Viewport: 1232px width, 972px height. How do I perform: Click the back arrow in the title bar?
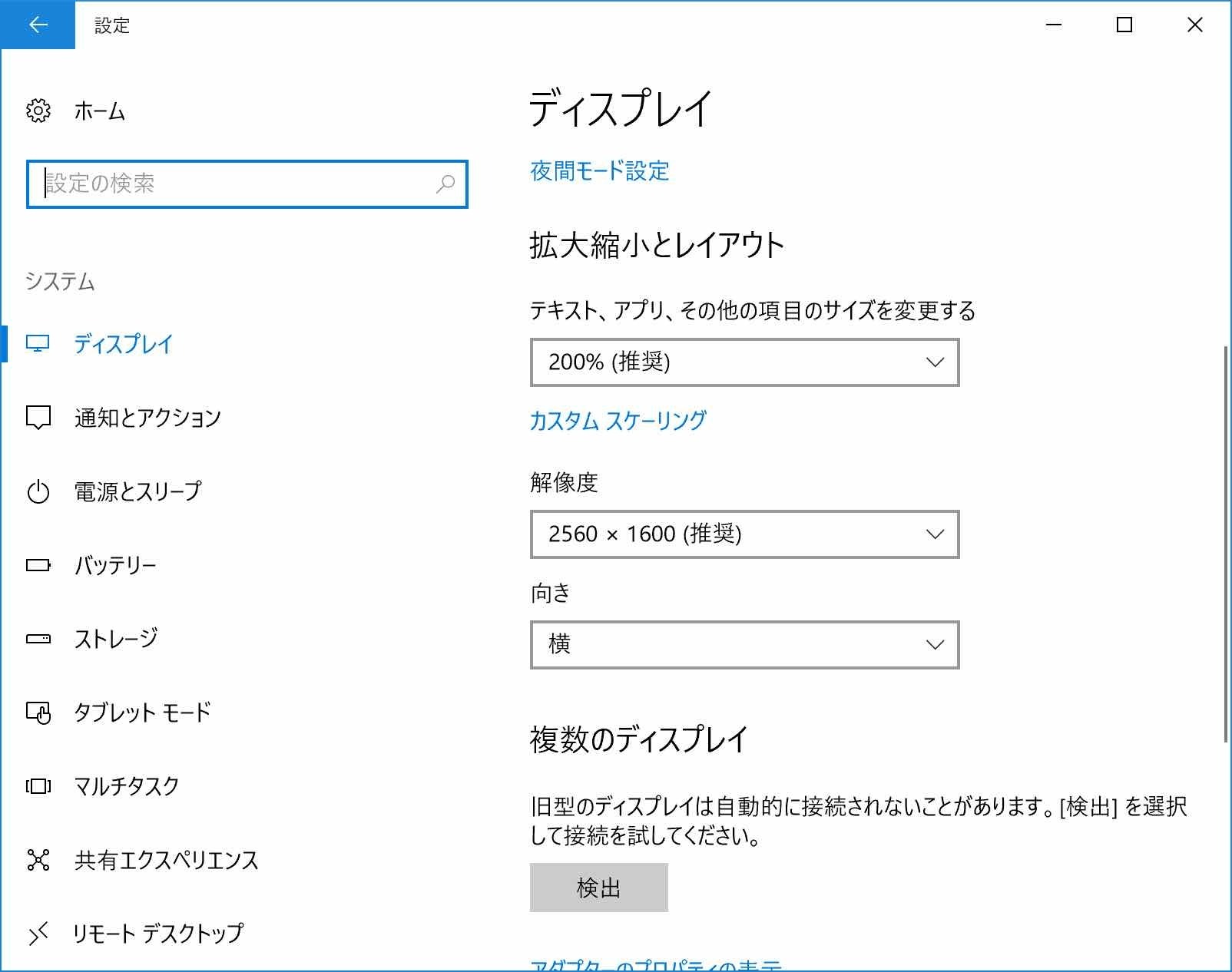point(38,25)
